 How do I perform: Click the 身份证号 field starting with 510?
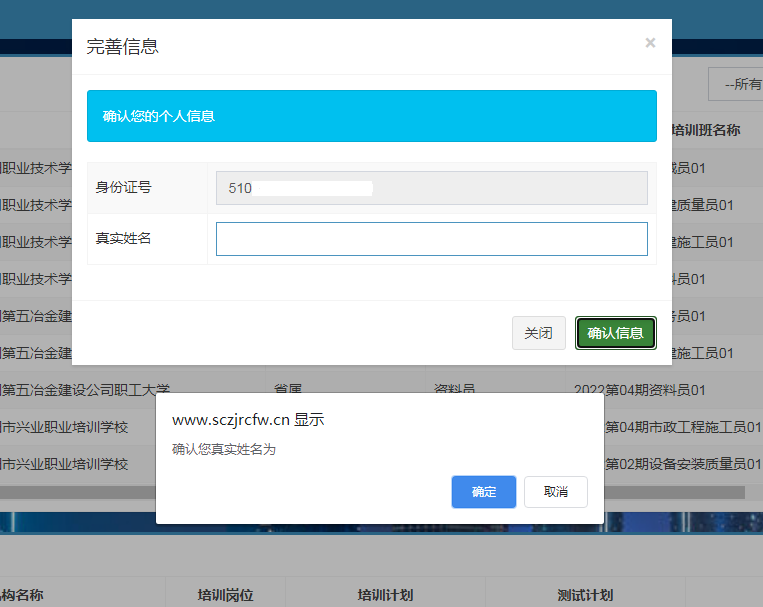(x=432, y=188)
